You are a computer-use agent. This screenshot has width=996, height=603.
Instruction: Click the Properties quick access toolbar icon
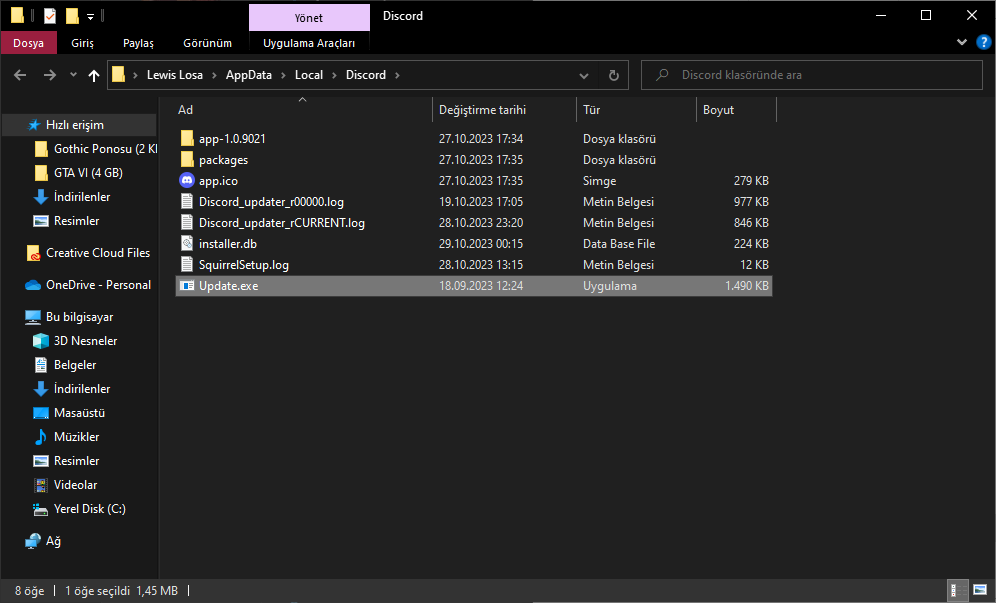point(50,16)
